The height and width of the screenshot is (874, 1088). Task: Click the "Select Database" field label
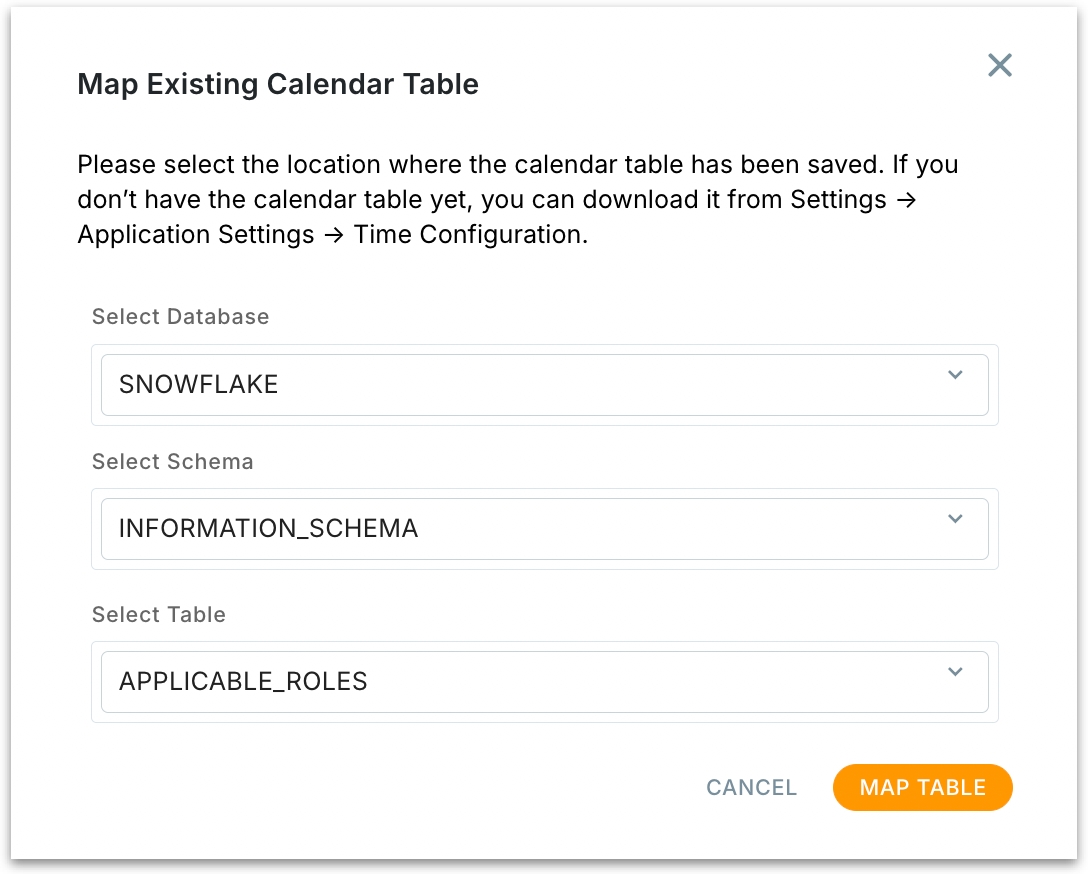pos(181,317)
